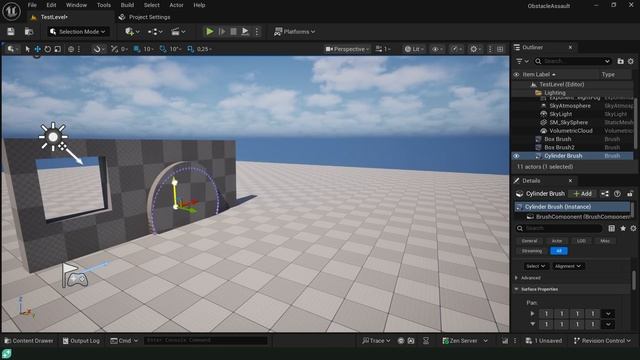Activate the scale tool
This screenshot has height=360, width=640.
point(58,49)
